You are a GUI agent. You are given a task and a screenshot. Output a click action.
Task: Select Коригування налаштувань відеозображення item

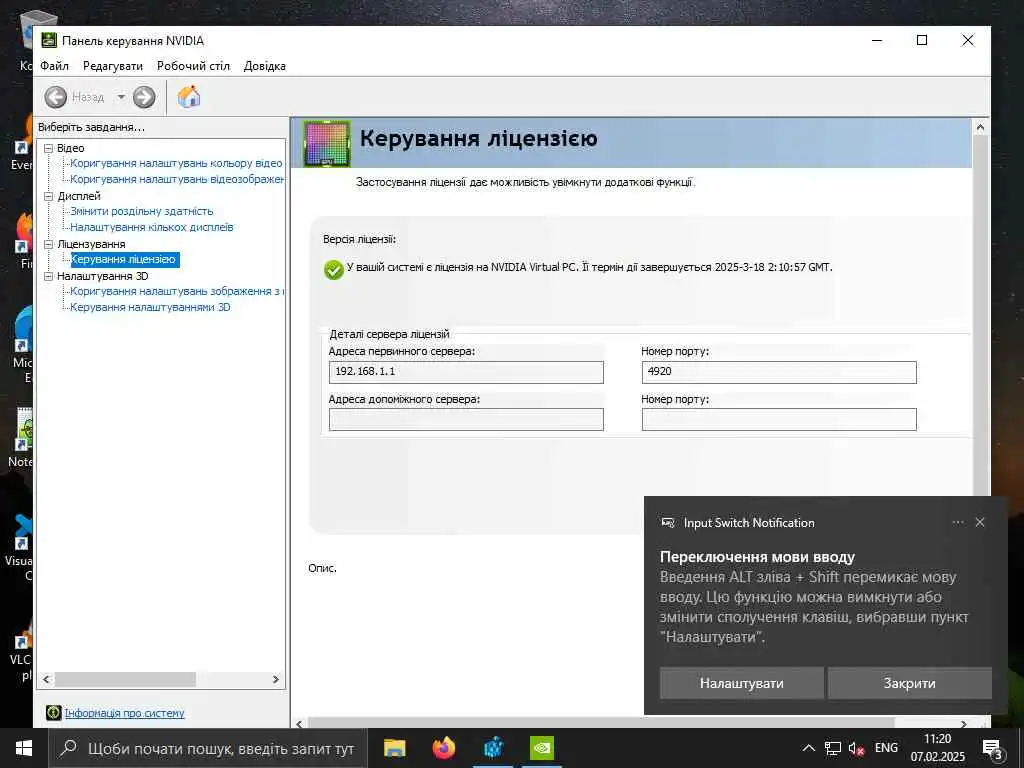177,179
